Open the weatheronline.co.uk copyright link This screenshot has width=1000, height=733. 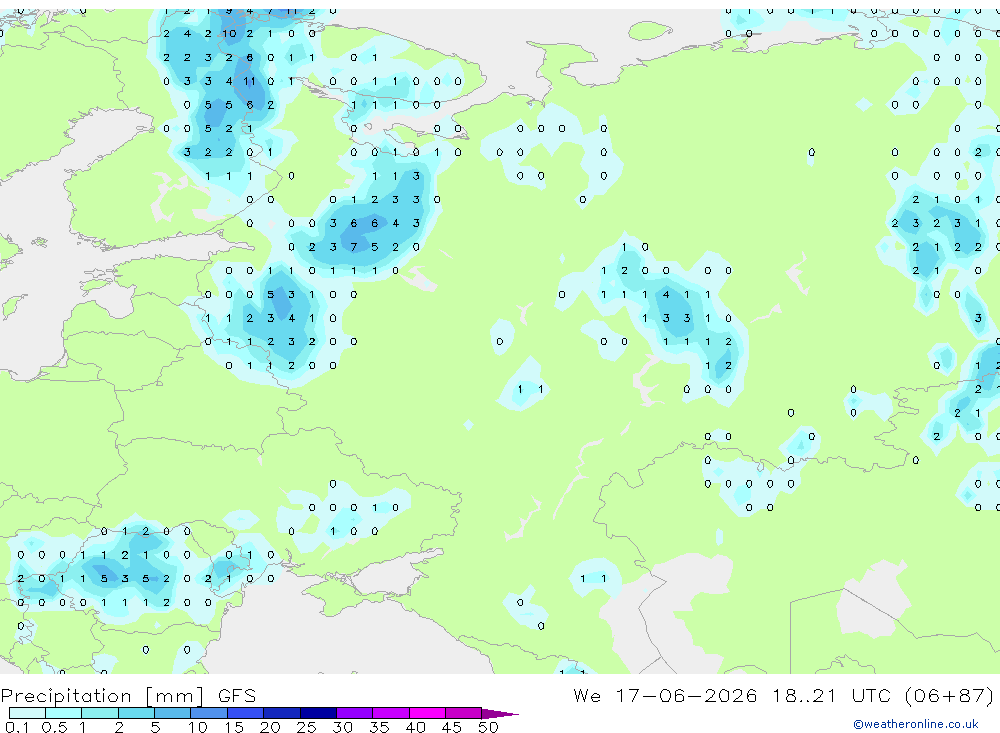click(916, 724)
